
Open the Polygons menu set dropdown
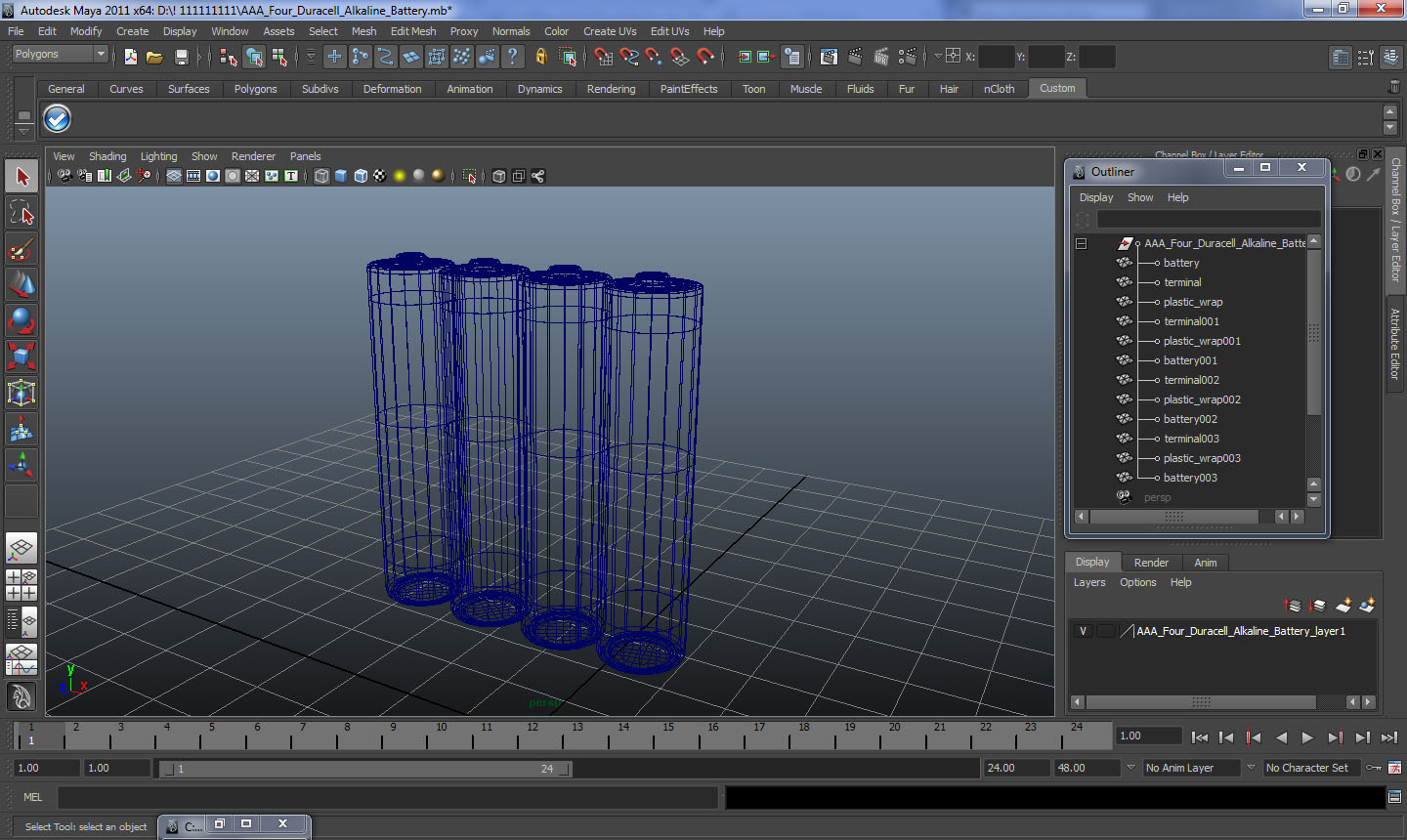tap(60, 55)
